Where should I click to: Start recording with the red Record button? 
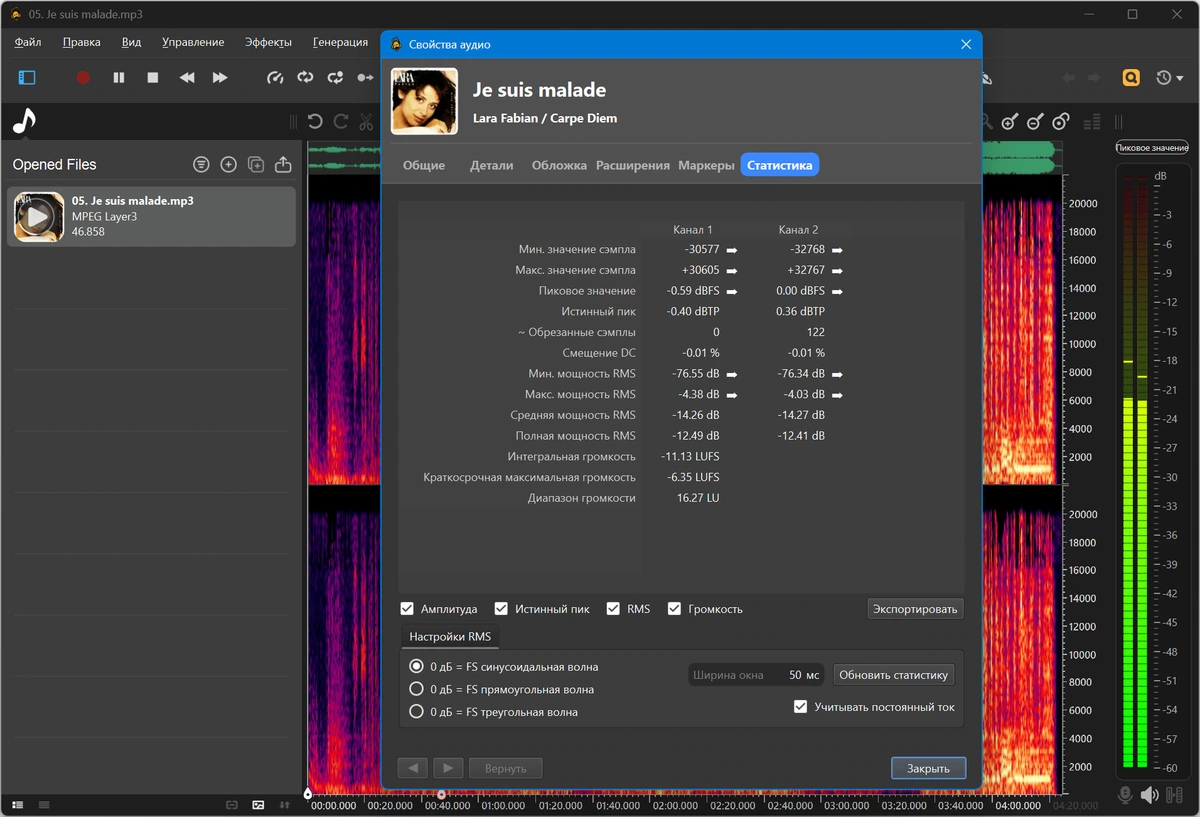83,77
